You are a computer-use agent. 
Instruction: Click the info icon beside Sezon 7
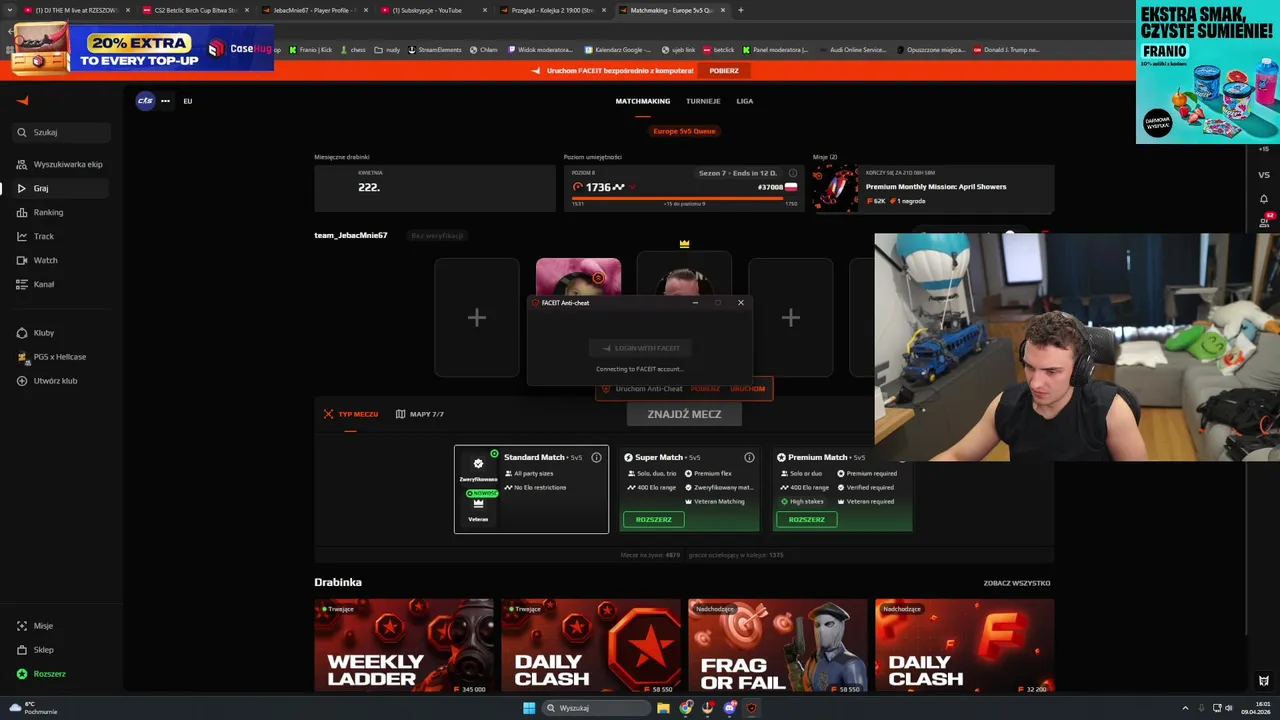[793, 173]
